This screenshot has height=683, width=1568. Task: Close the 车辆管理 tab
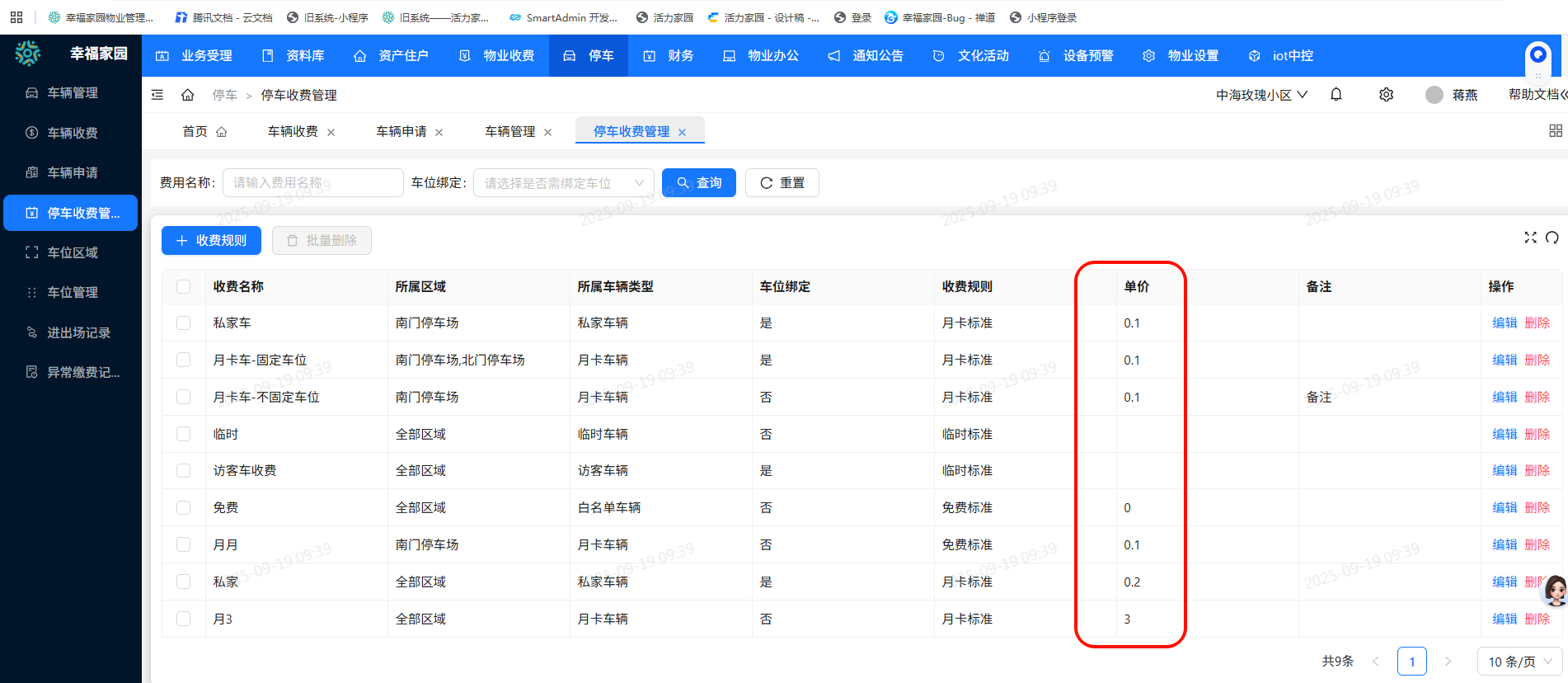coord(548,132)
